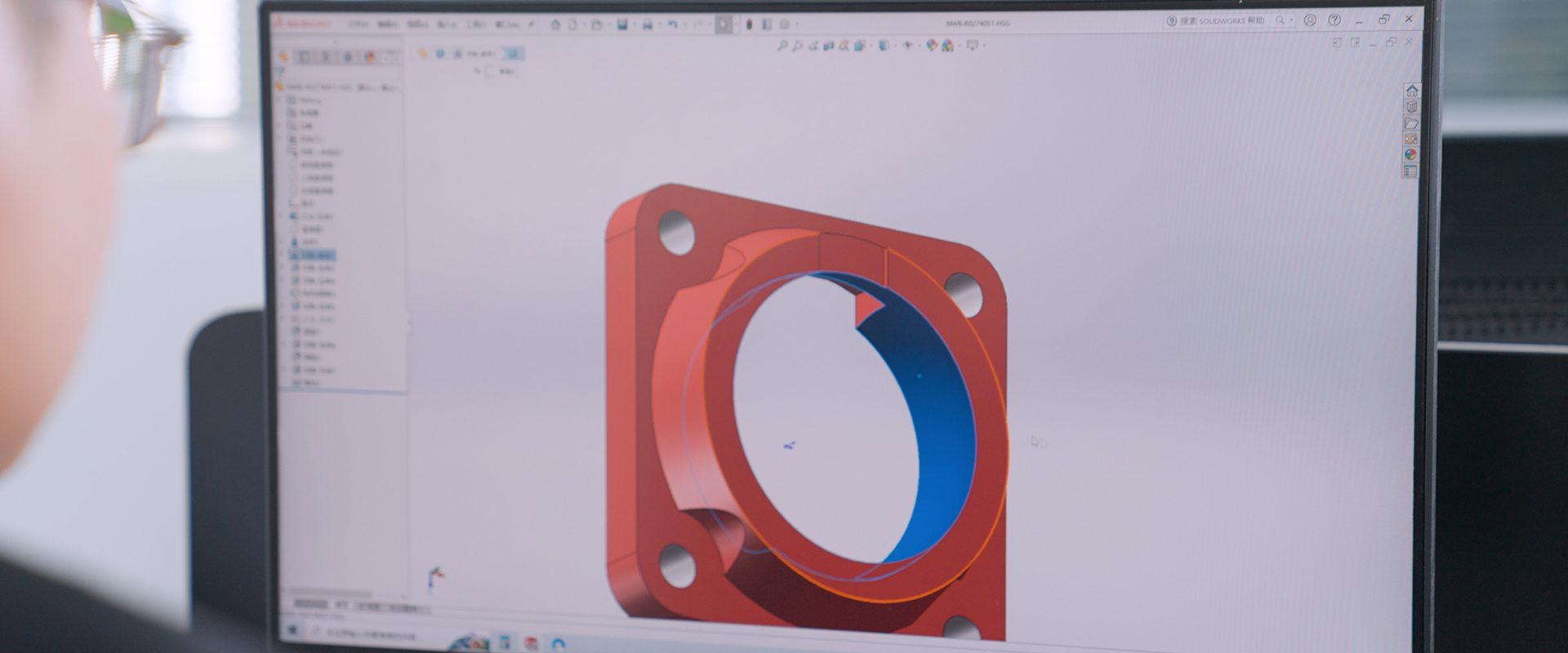The image size is (1568, 653).
Task: Open the first menu bar item
Action: click(x=359, y=24)
